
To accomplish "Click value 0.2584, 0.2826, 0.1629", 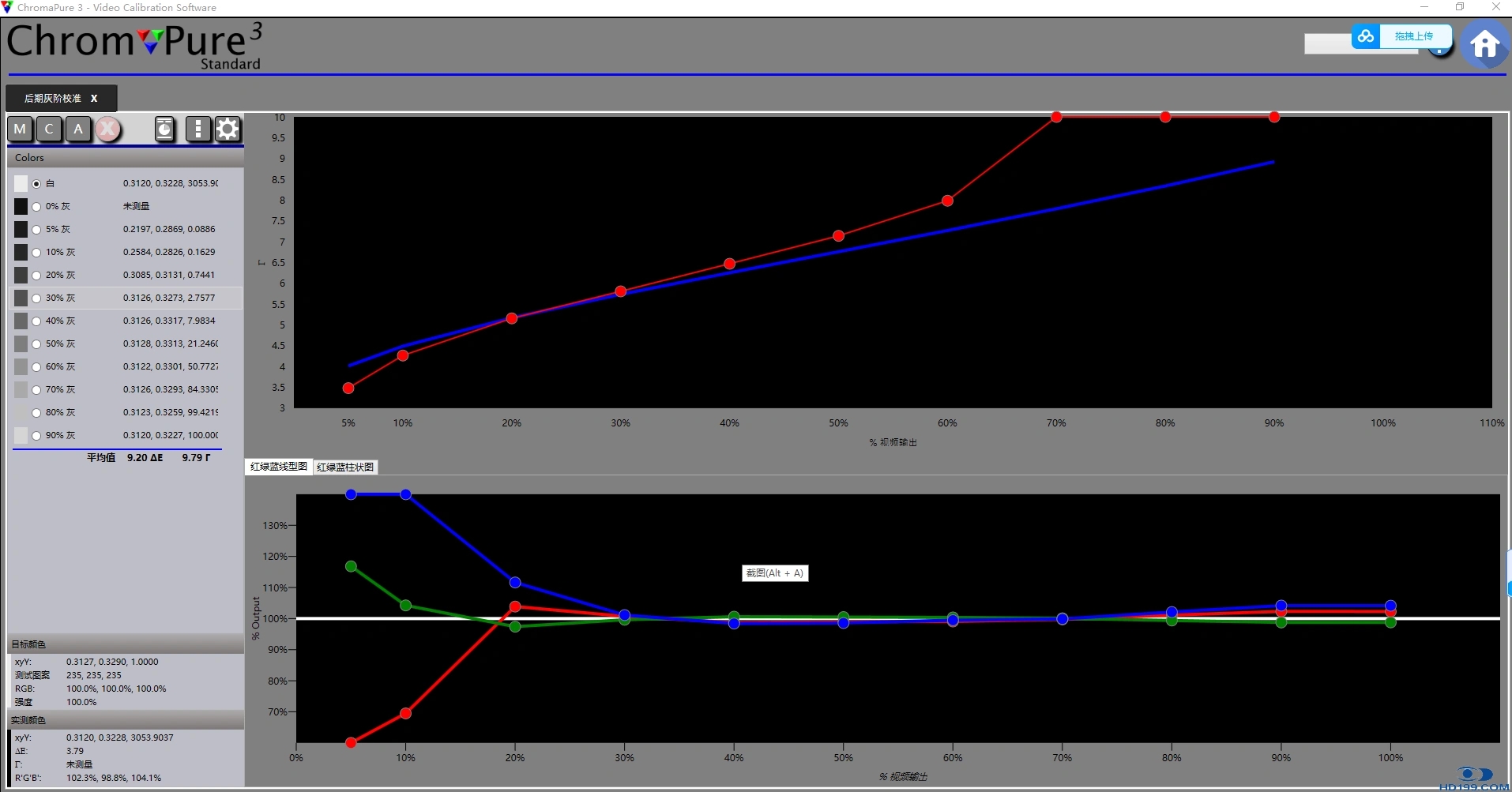I will (169, 252).
